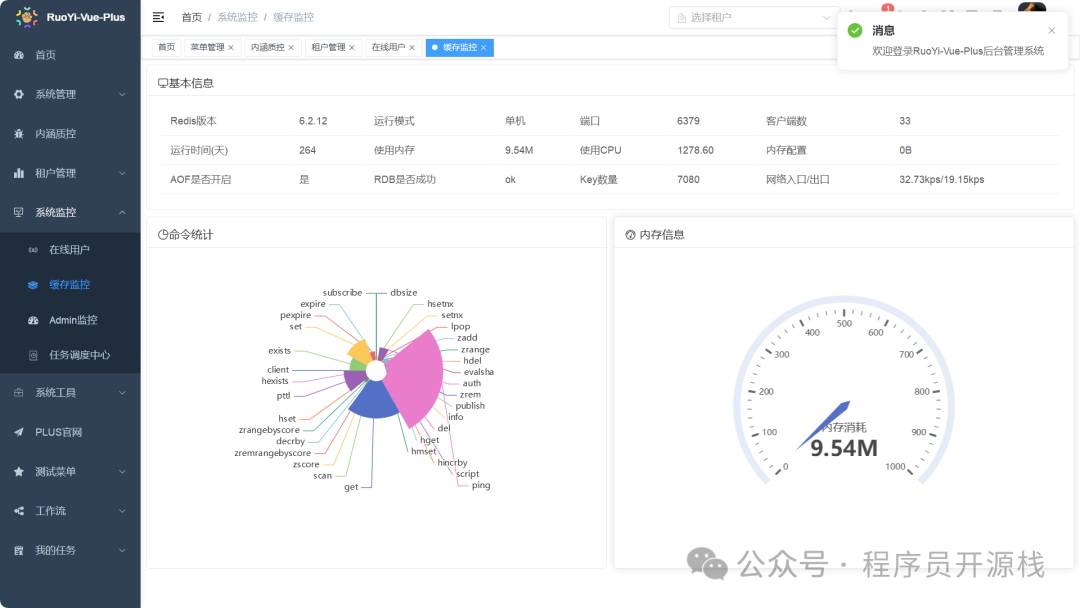Click the green success check icon

pos(855,30)
